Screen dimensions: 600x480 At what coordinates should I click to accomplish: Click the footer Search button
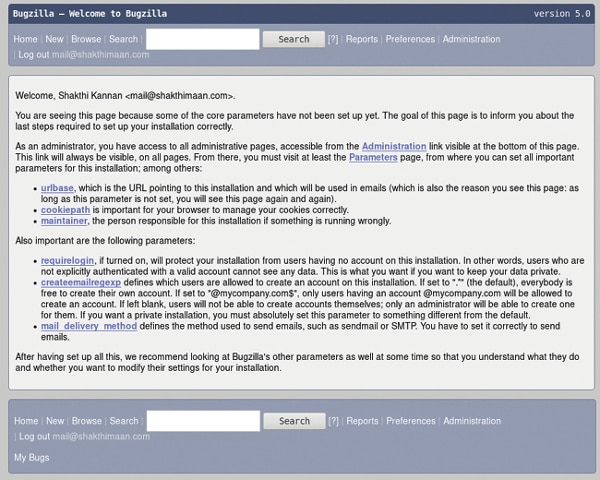294,421
